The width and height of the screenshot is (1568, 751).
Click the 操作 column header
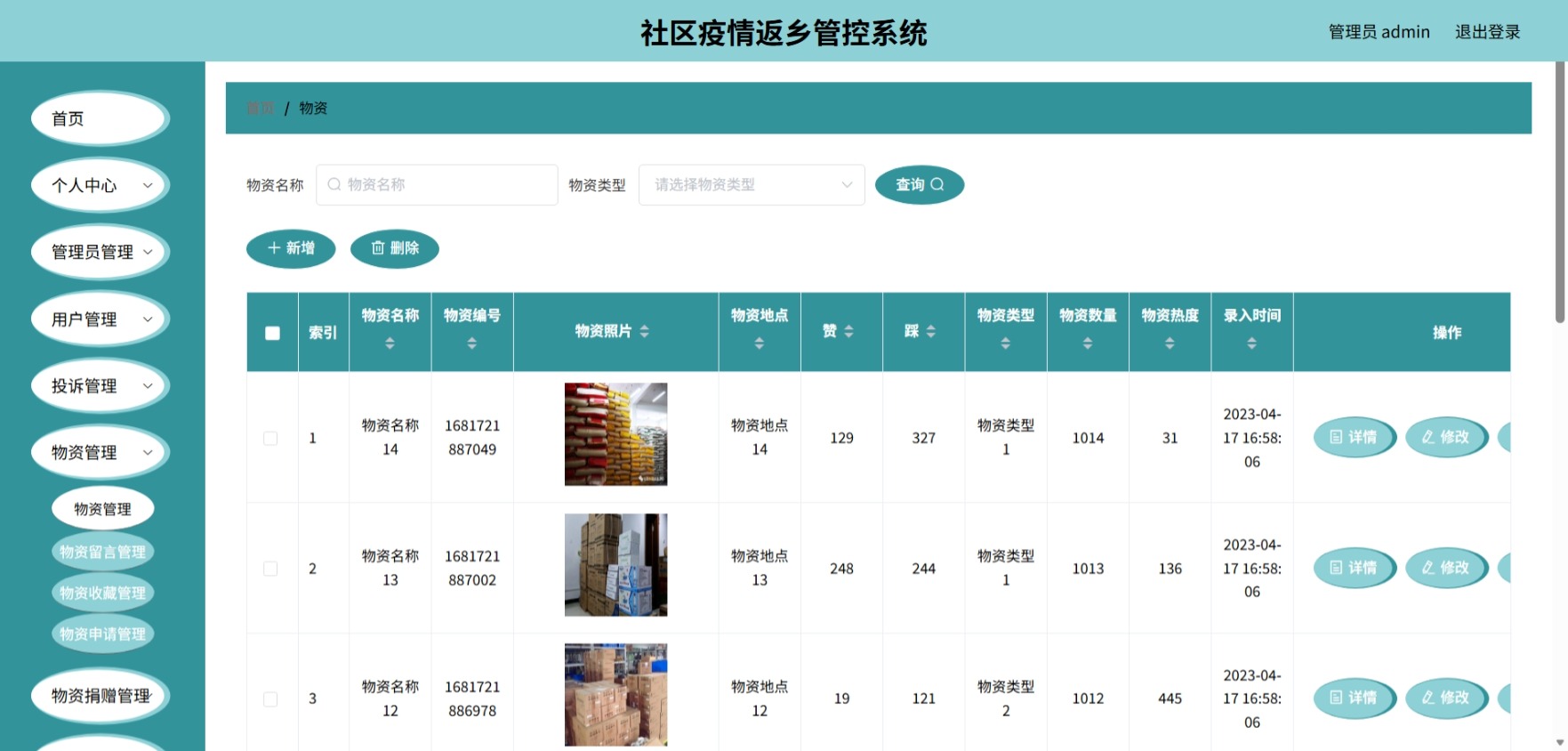click(1447, 333)
